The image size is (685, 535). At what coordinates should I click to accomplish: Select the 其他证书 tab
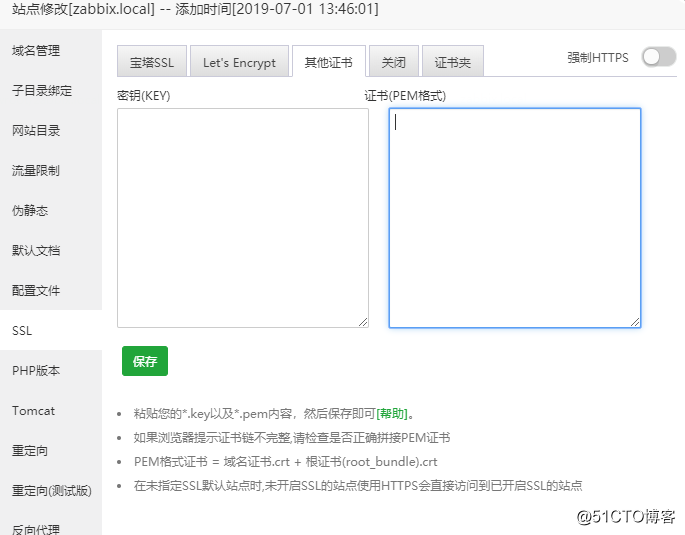329,62
